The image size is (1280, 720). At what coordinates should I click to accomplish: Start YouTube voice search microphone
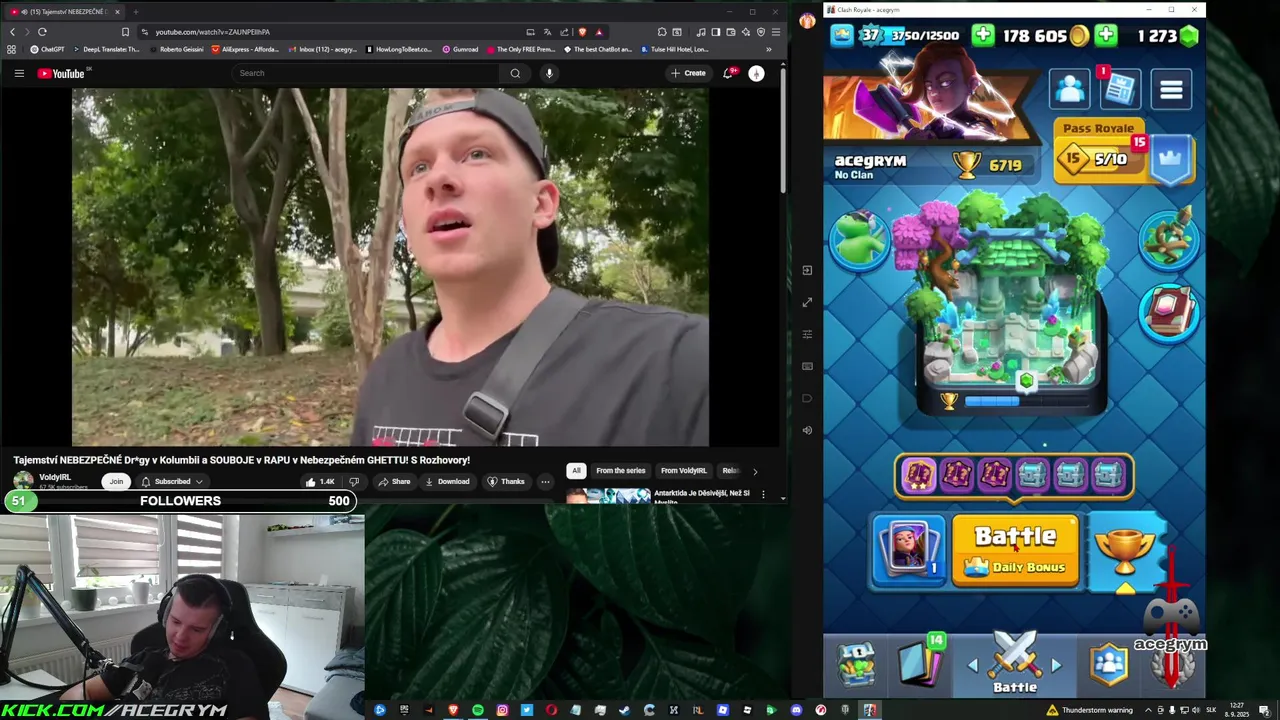[549, 73]
